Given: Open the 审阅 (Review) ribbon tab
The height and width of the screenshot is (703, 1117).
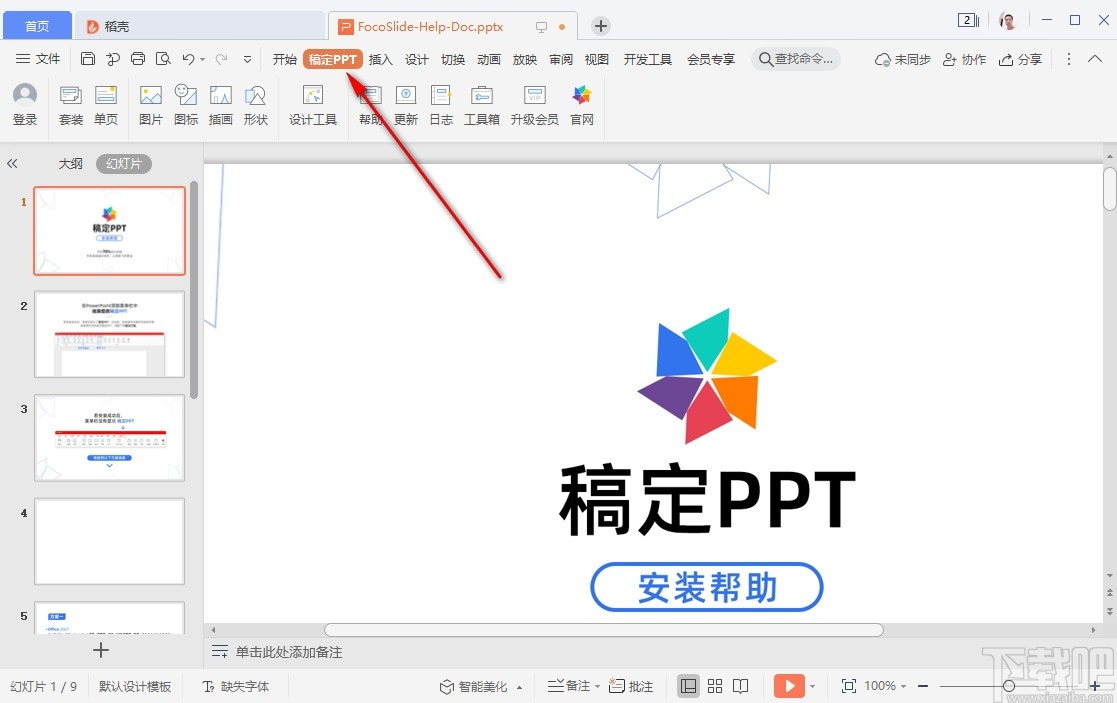Looking at the screenshot, I should (x=560, y=59).
